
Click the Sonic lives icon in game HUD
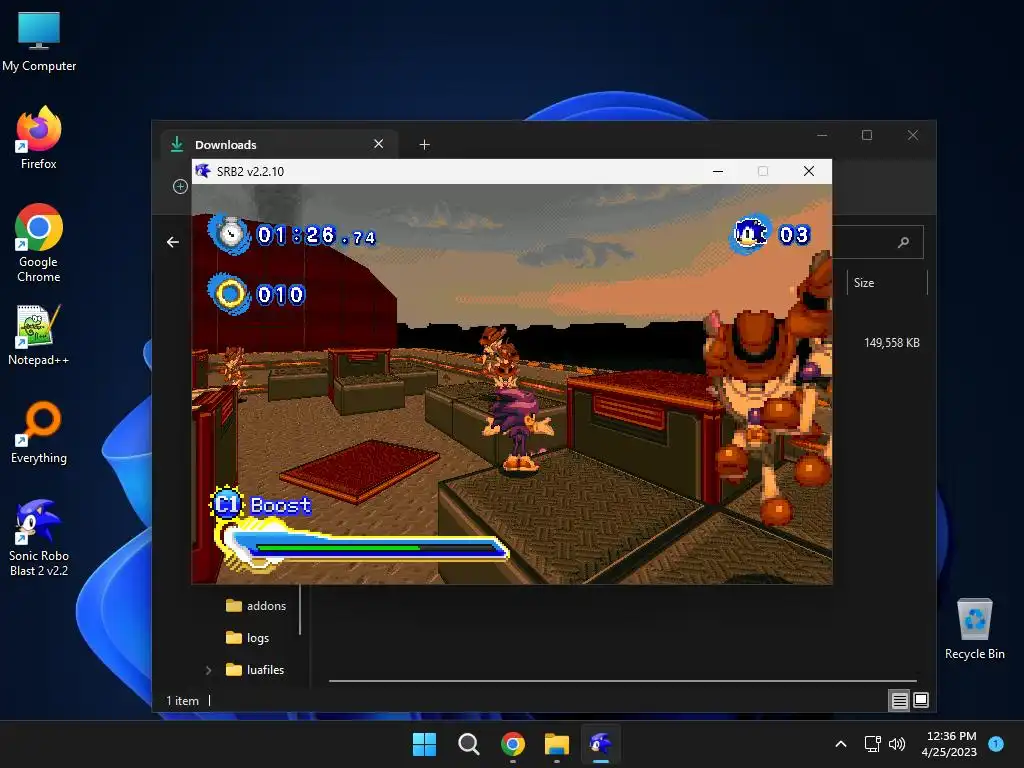[751, 234]
